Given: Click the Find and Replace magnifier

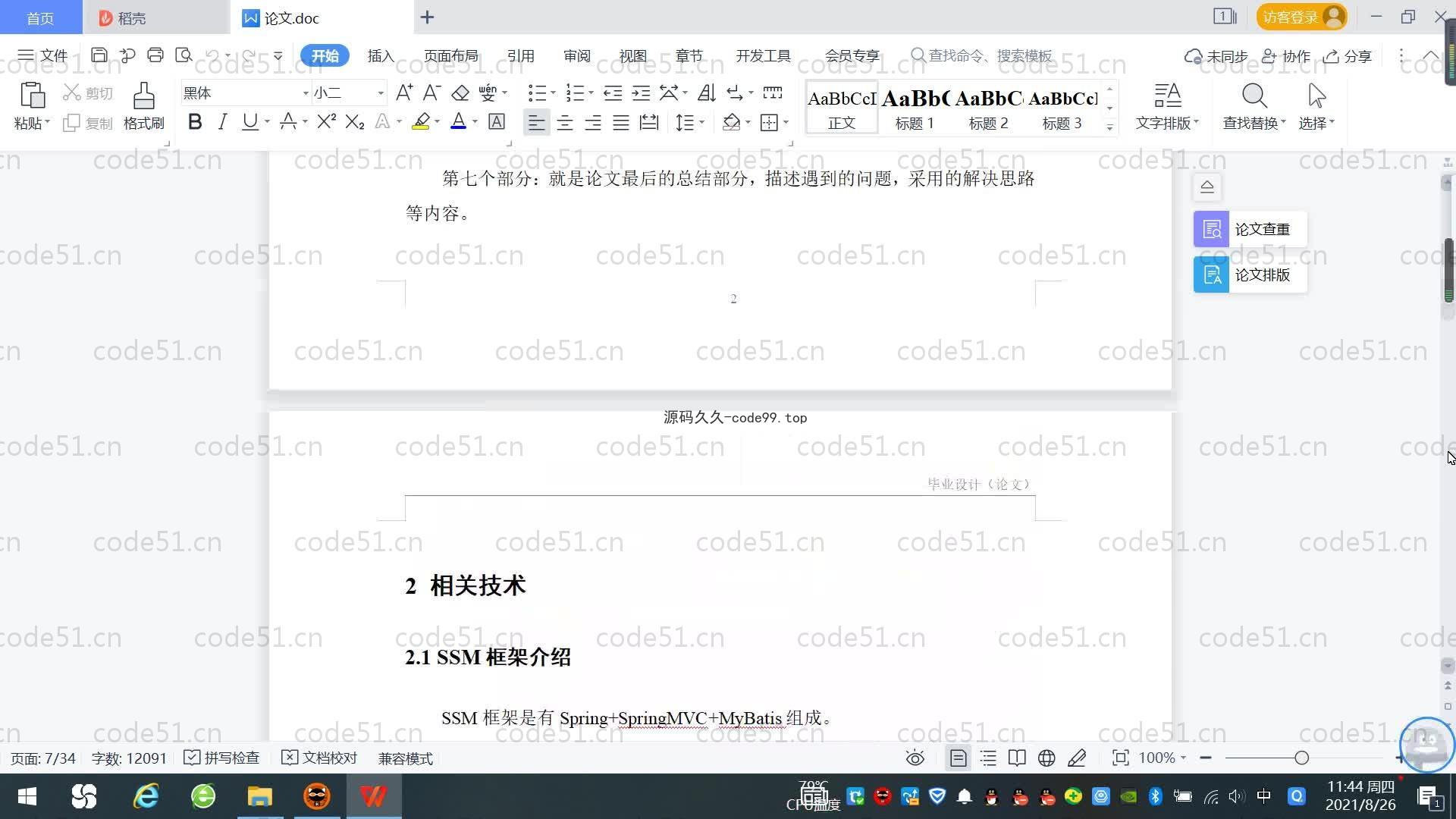Looking at the screenshot, I should click(x=1254, y=106).
